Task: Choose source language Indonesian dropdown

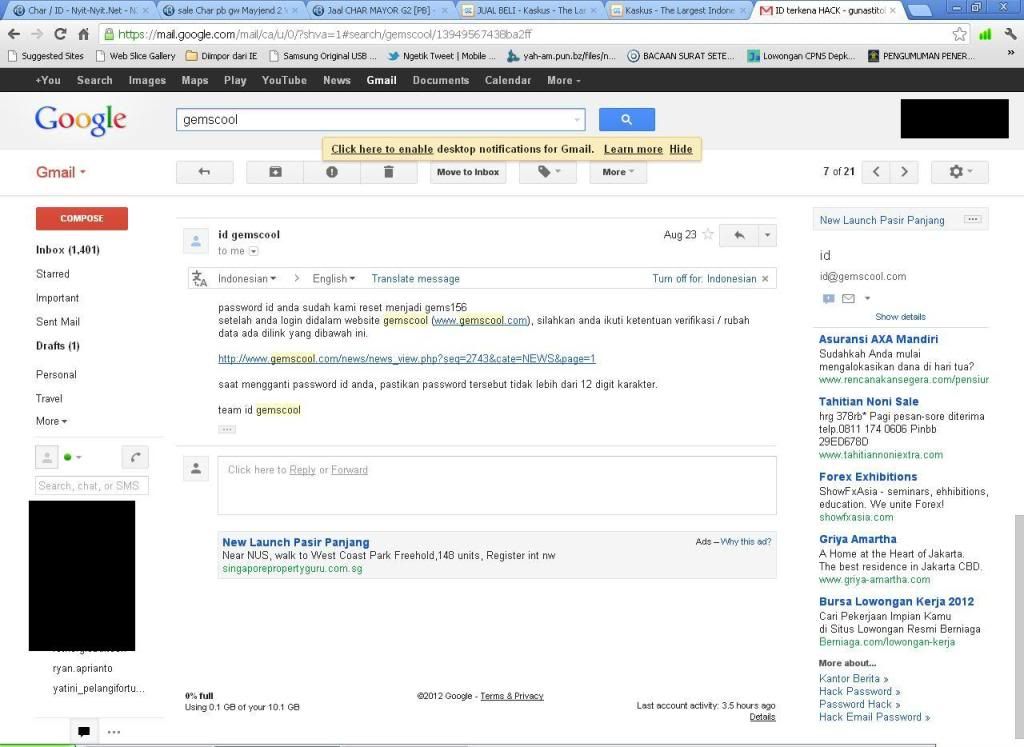Action: pyautogui.click(x=247, y=279)
